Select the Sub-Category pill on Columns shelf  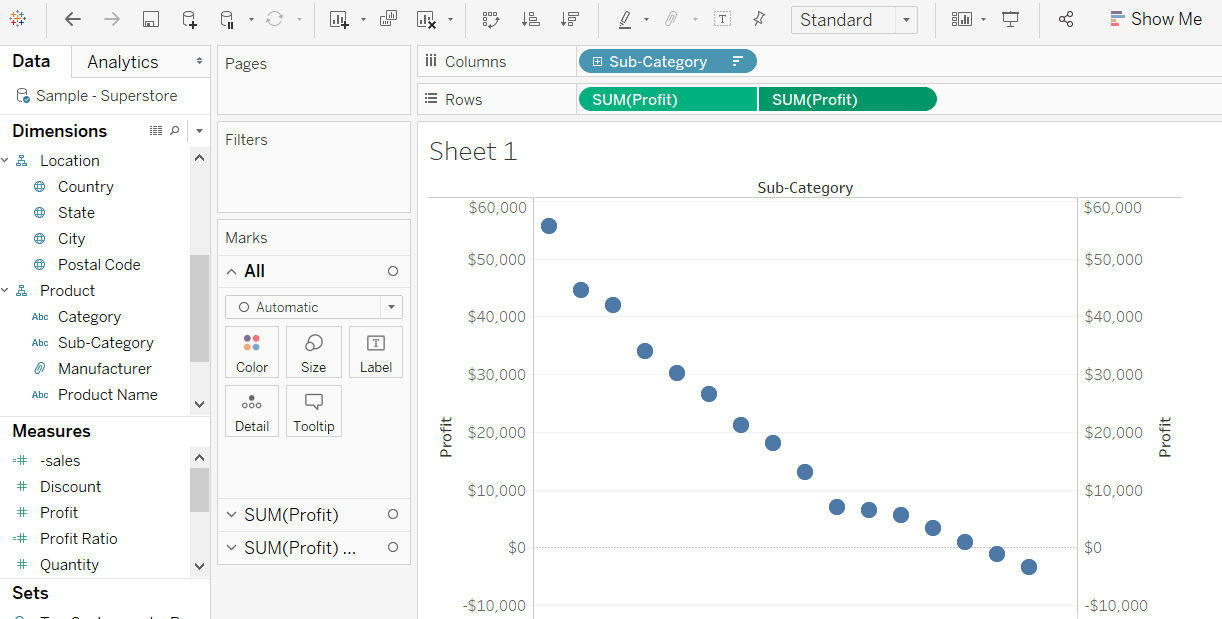click(x=667, y=62)
